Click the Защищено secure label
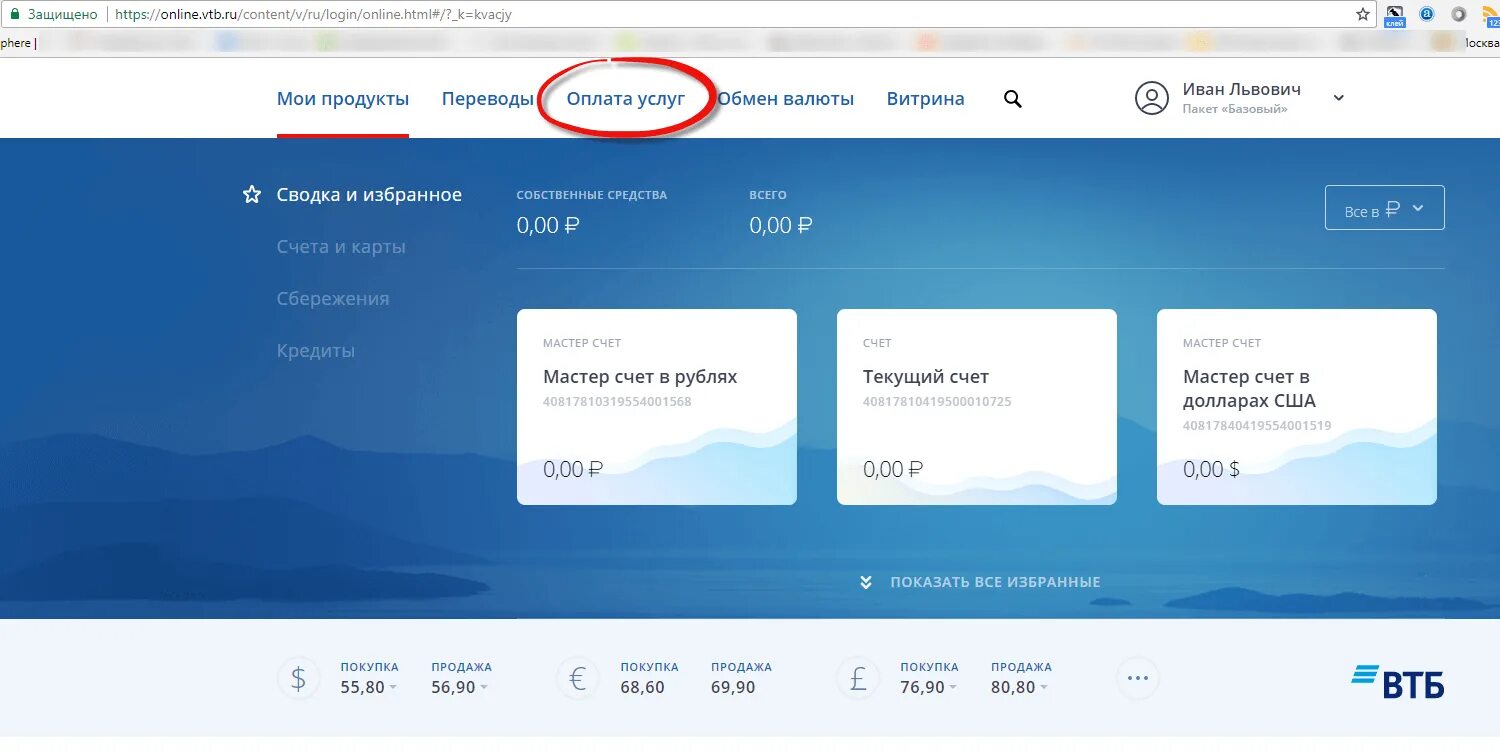 pyautogui.click(x=62, y=15)
